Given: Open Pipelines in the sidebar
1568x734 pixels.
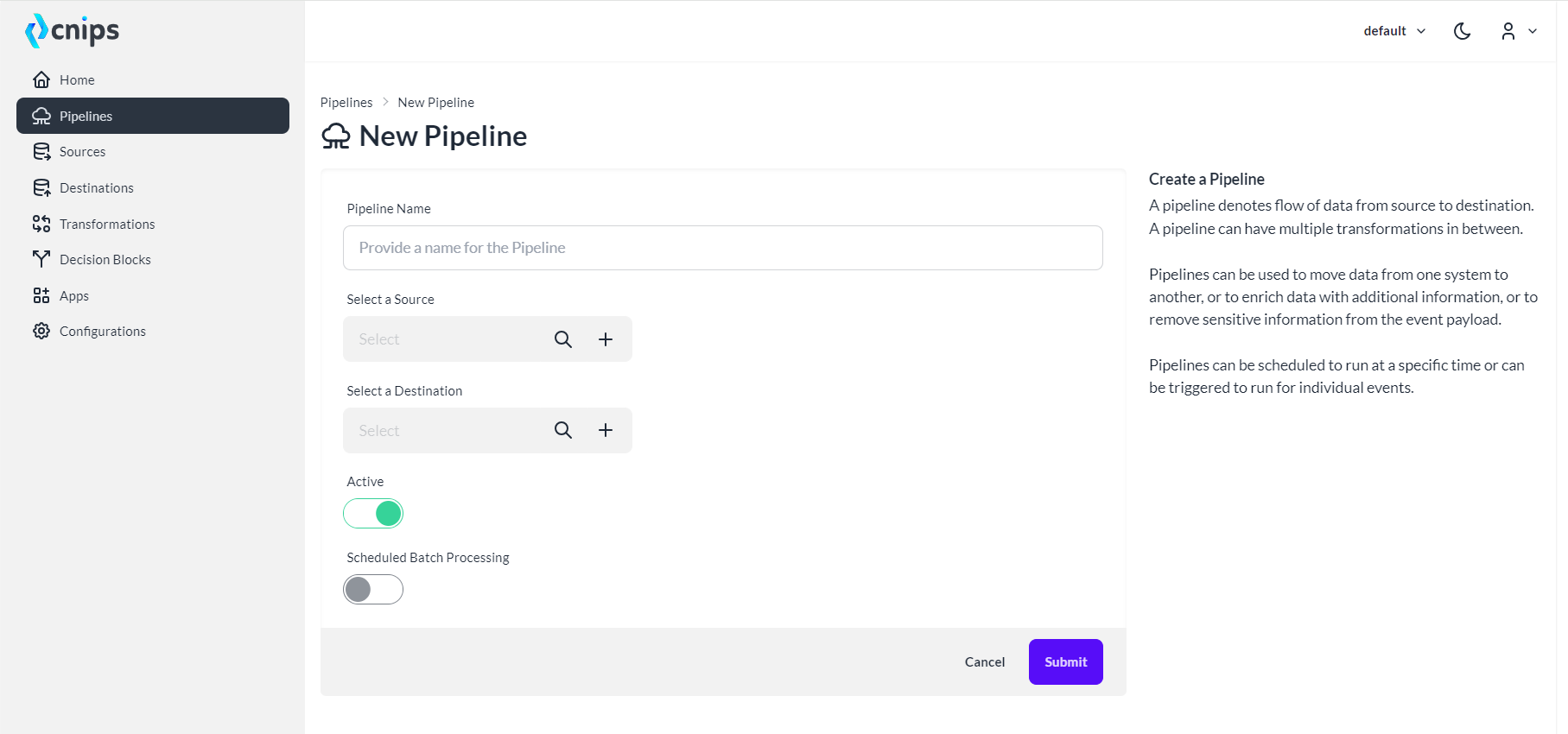Looking at the screenshot, I should pos(153,116).
